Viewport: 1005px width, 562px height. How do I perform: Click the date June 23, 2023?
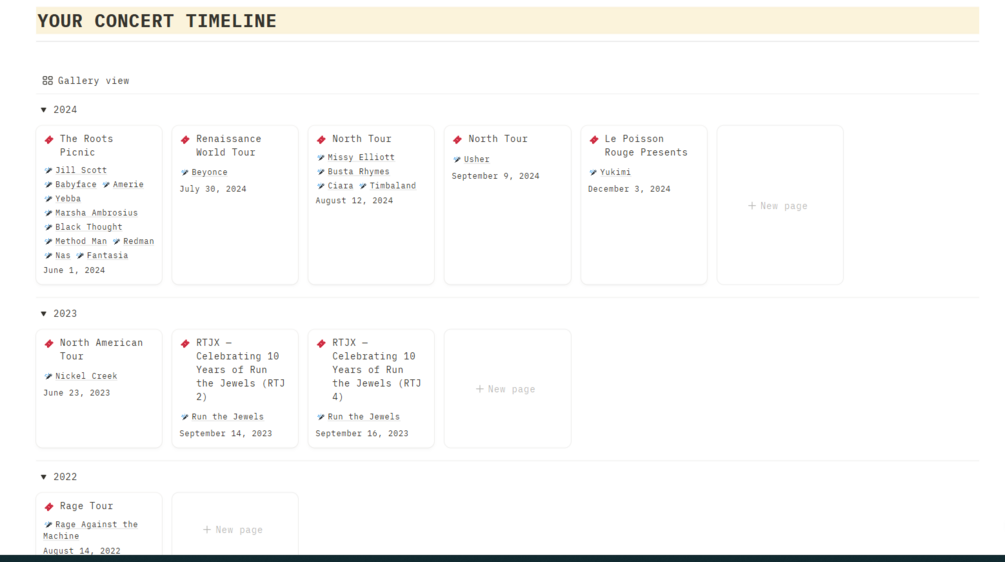[x=76, y=393]
